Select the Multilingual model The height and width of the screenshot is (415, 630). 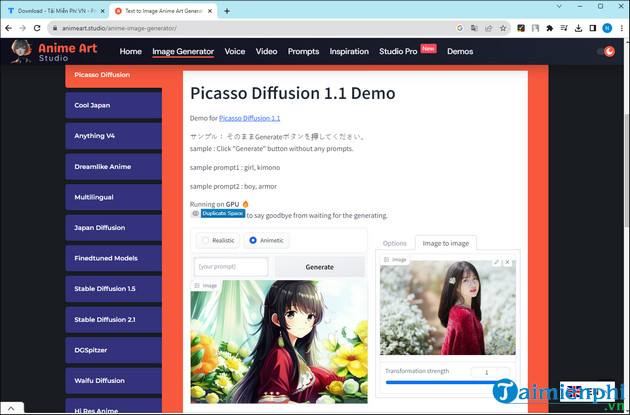114,197
